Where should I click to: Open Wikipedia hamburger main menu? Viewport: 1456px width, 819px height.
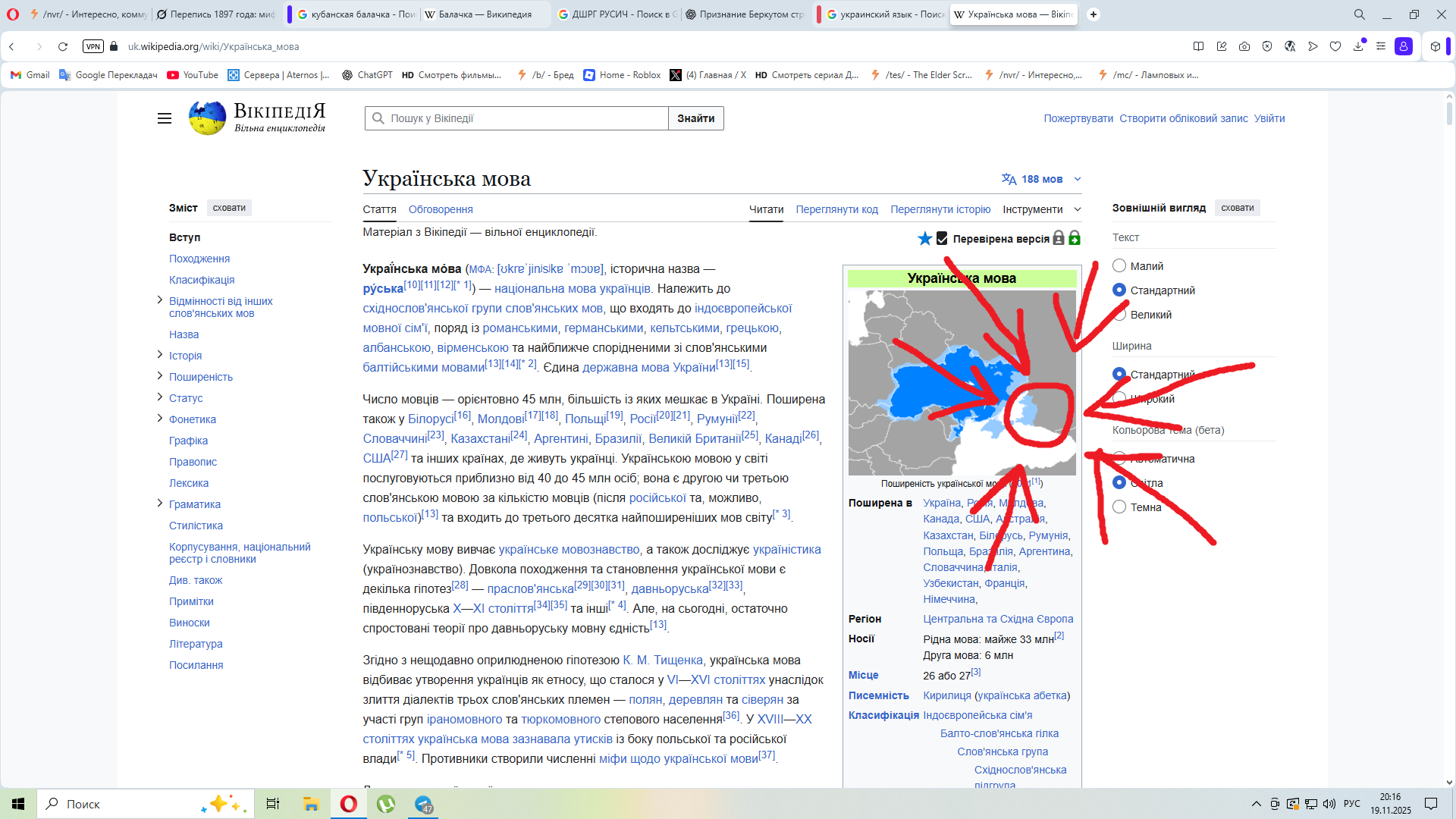click(x=165, y=118)
